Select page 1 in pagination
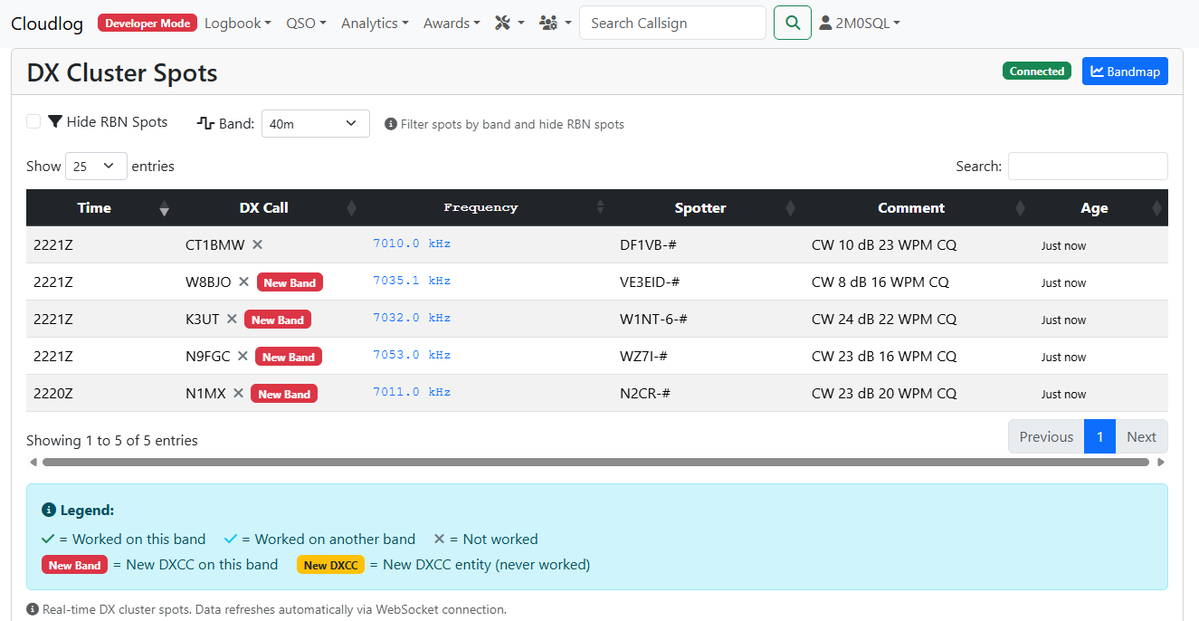This screenshot has height=621, width=1199. click(1099, 436)
